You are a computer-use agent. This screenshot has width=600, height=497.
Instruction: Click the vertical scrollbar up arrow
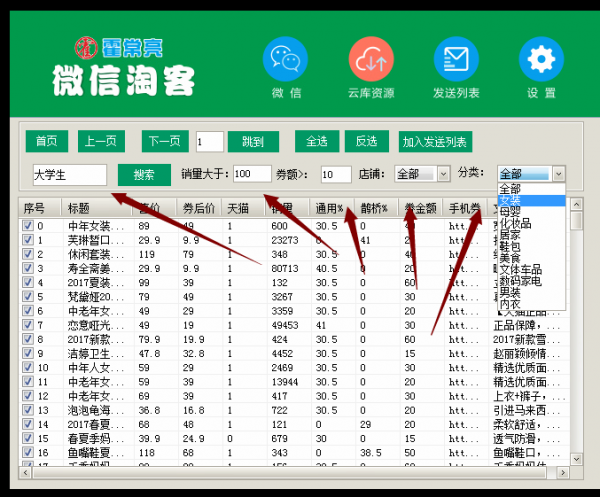click(x=577, y=204)
